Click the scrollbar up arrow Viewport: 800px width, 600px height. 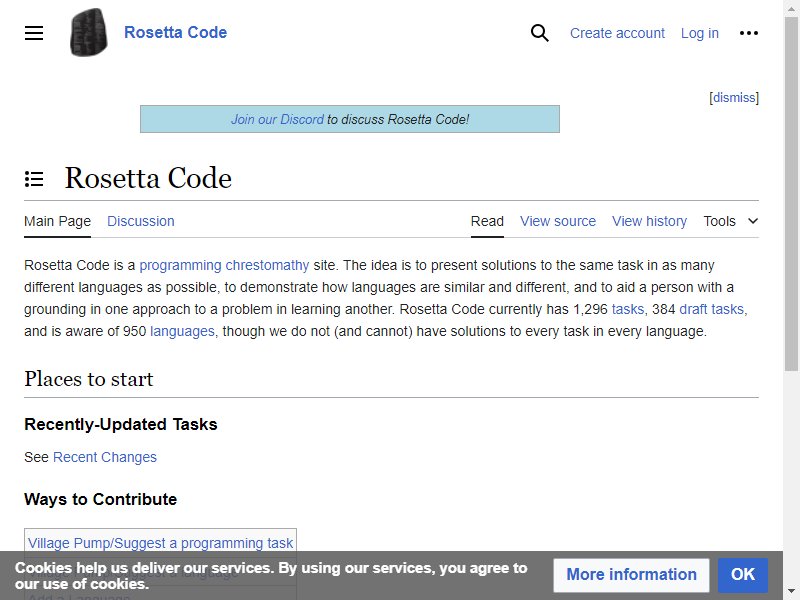(x=791, y=8)
